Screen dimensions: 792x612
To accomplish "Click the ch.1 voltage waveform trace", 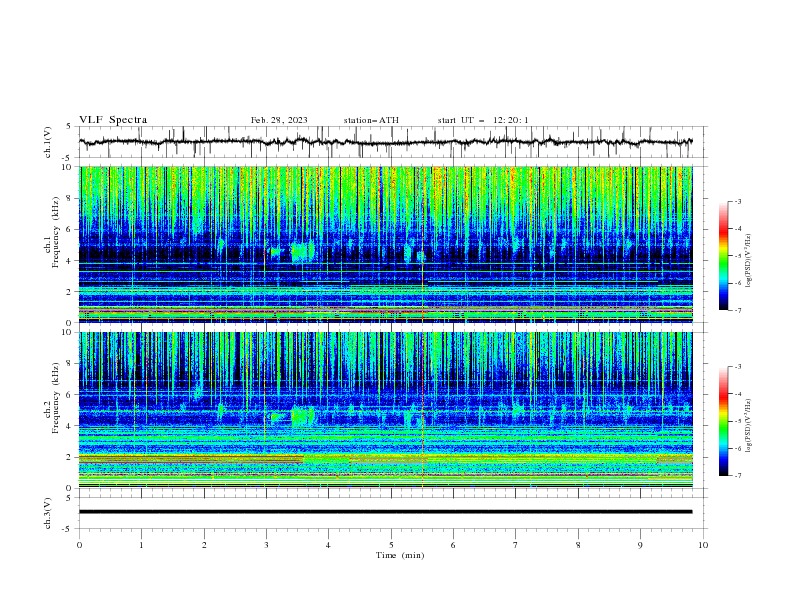I will pos(385,142).
